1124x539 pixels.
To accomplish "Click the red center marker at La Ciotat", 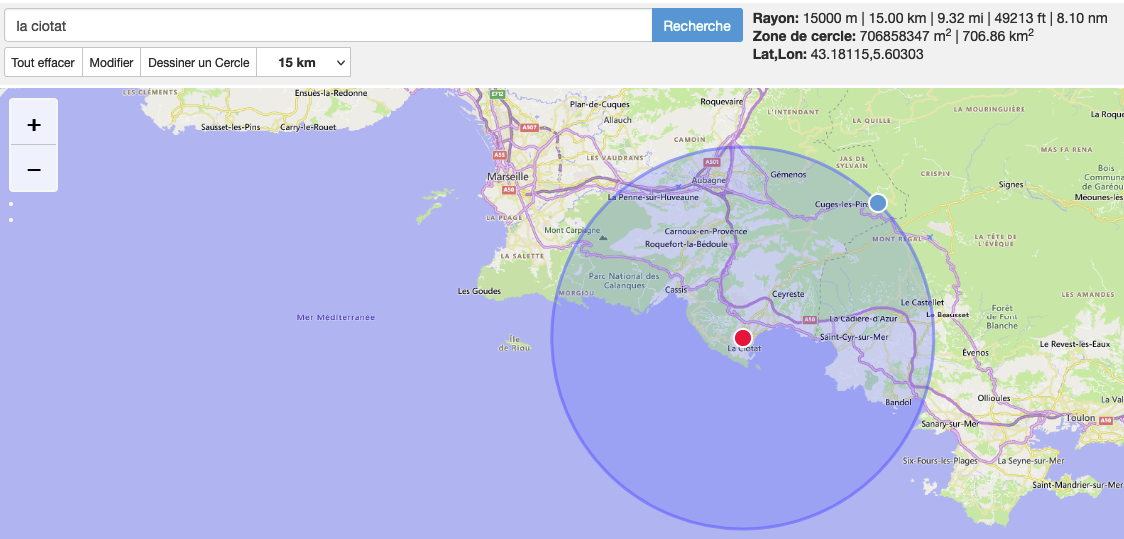I will [743, 338].
